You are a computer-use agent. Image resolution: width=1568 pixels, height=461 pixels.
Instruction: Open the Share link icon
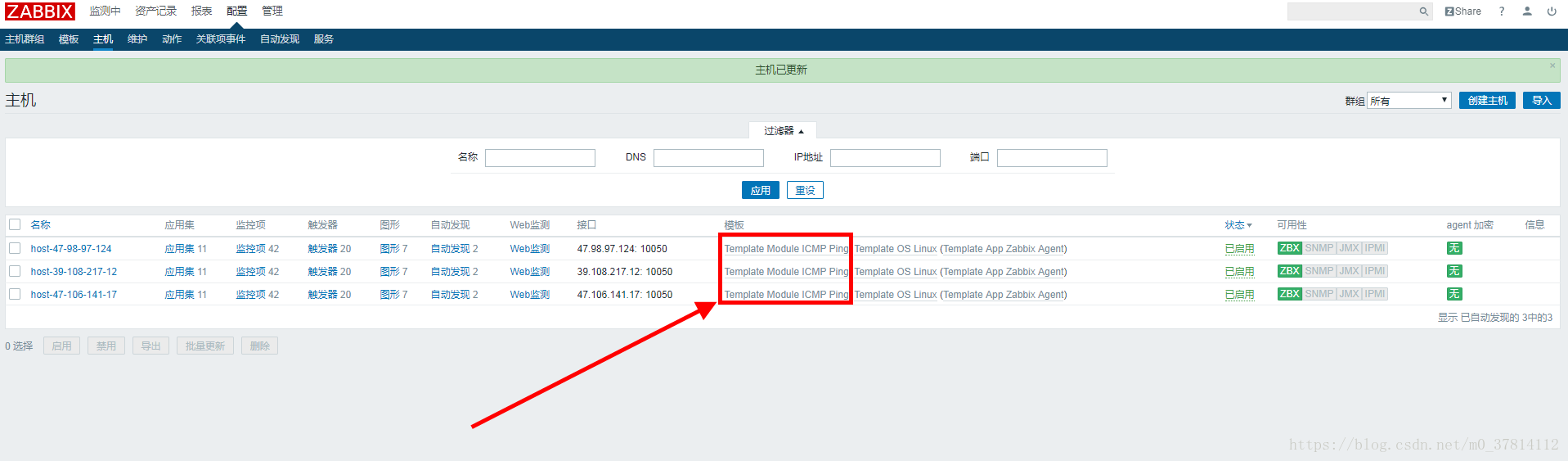1463,11
